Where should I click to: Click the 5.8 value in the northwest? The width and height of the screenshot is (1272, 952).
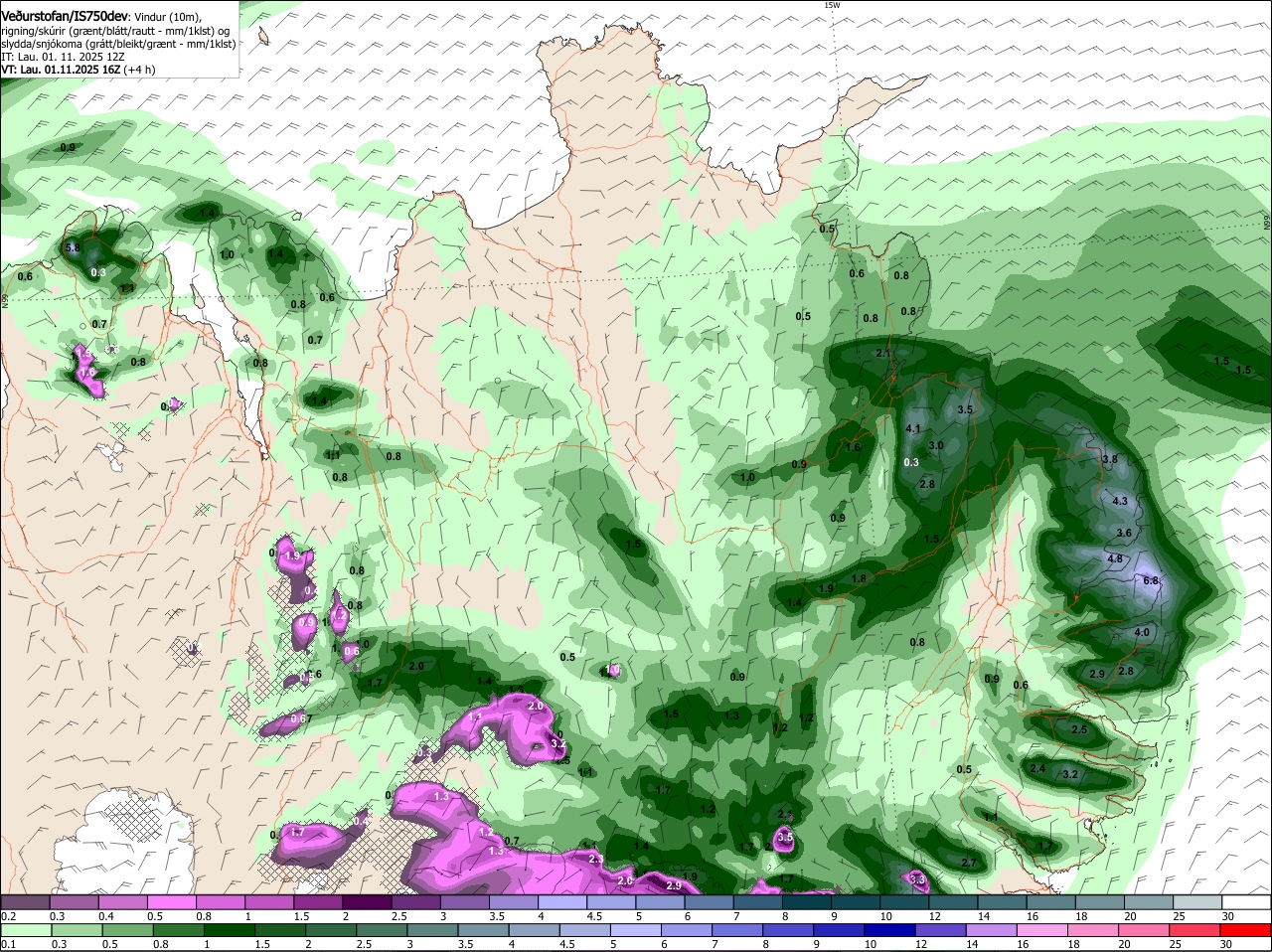(x=72, y=247)
